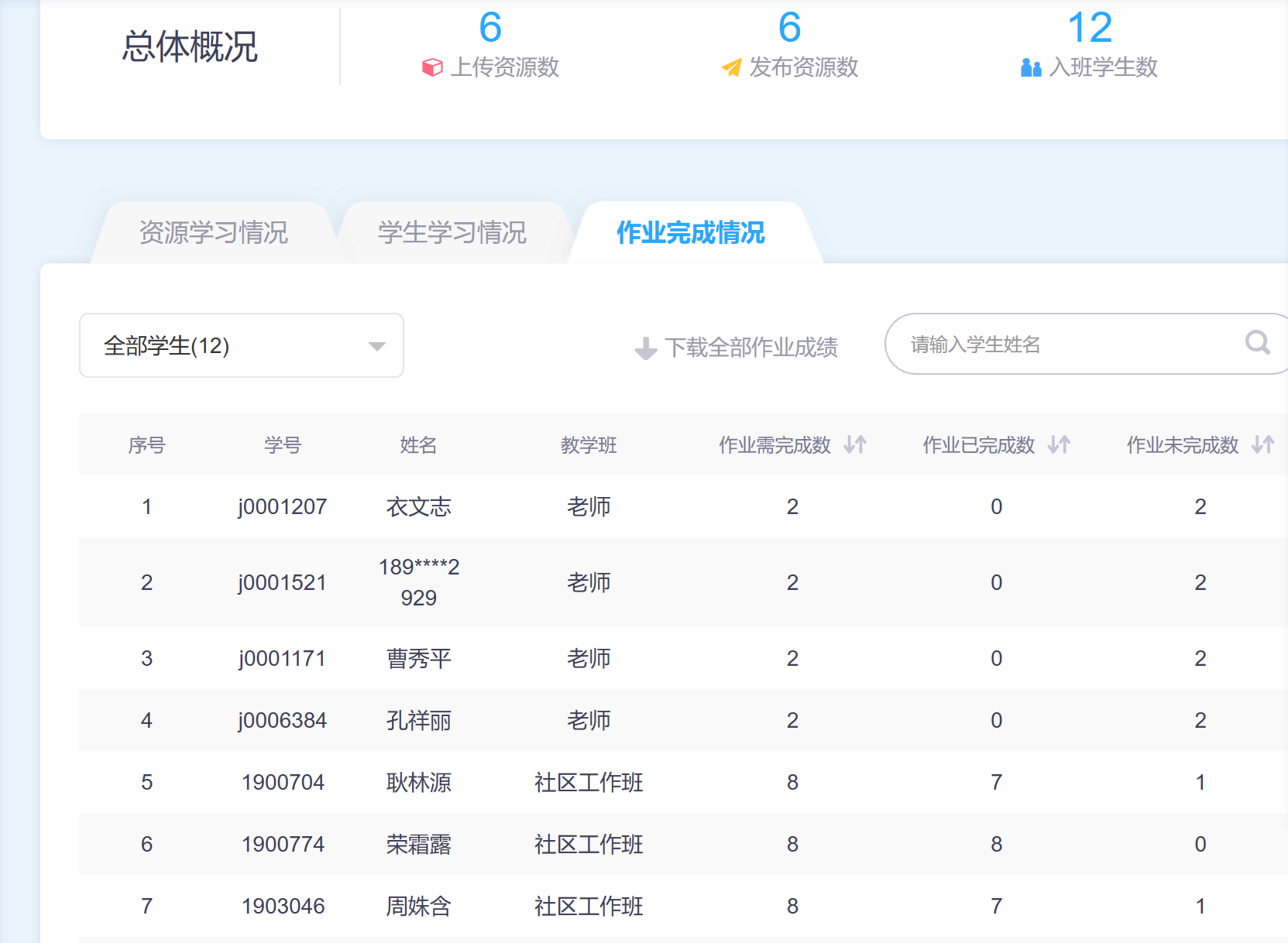Viewport: 1288px width, 943px height.
Task: Click the orange 发布资源数 paper plane icon
Action: tap(731, 68)
